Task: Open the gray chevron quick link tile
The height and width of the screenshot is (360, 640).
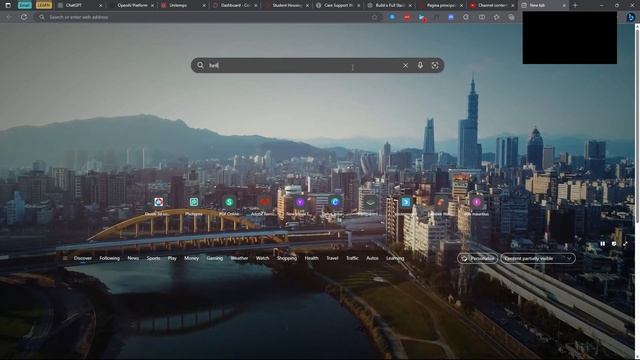Action: 370,202
